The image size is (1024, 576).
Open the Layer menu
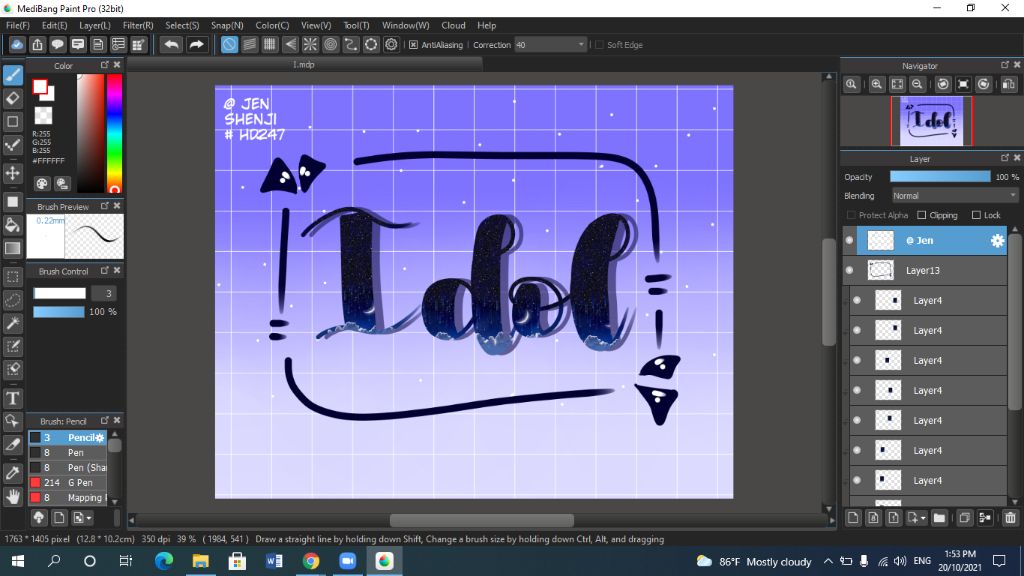tap(95, 25)
